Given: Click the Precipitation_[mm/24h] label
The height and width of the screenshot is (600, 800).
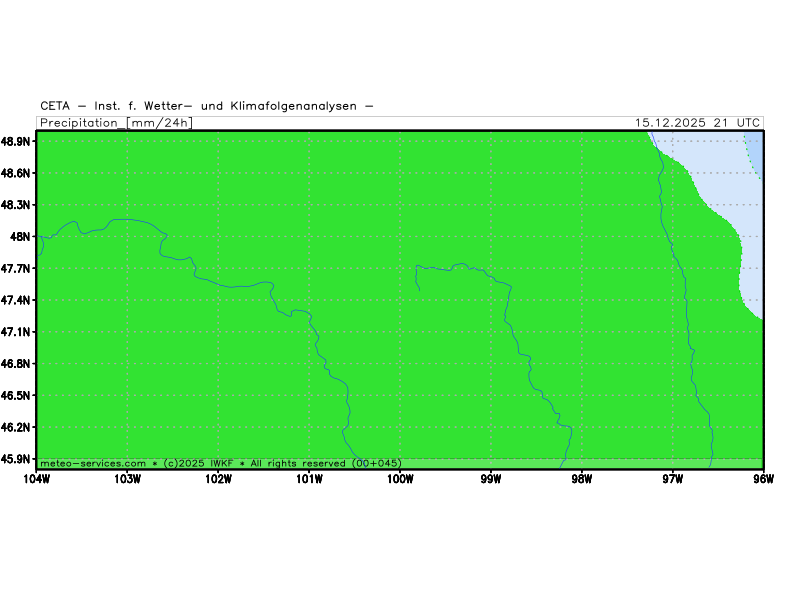Looking at the screenshot, I should tap(116, 123).
